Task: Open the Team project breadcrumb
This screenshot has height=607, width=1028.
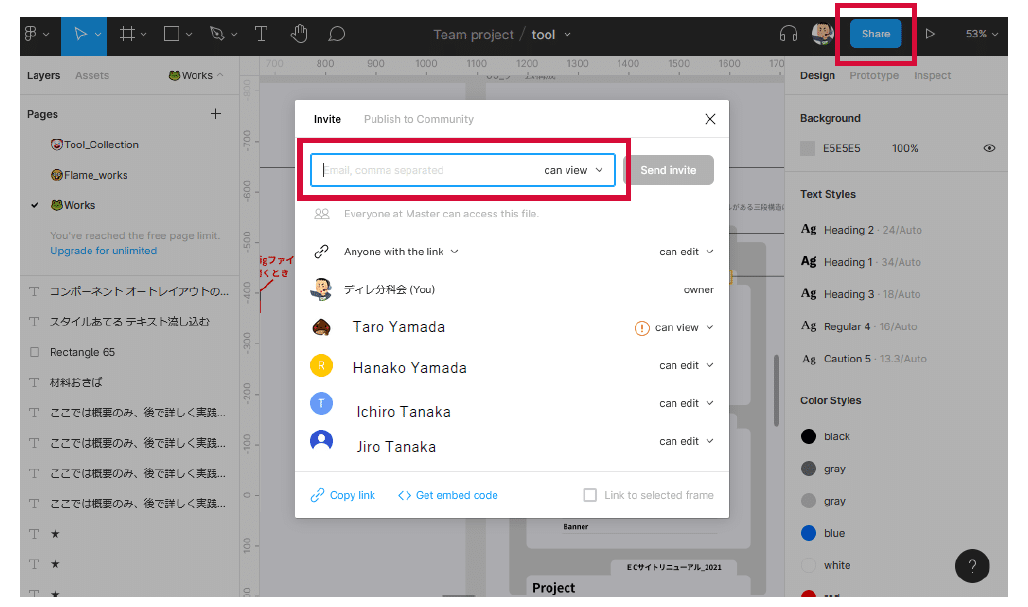Action: pos(473,35)
